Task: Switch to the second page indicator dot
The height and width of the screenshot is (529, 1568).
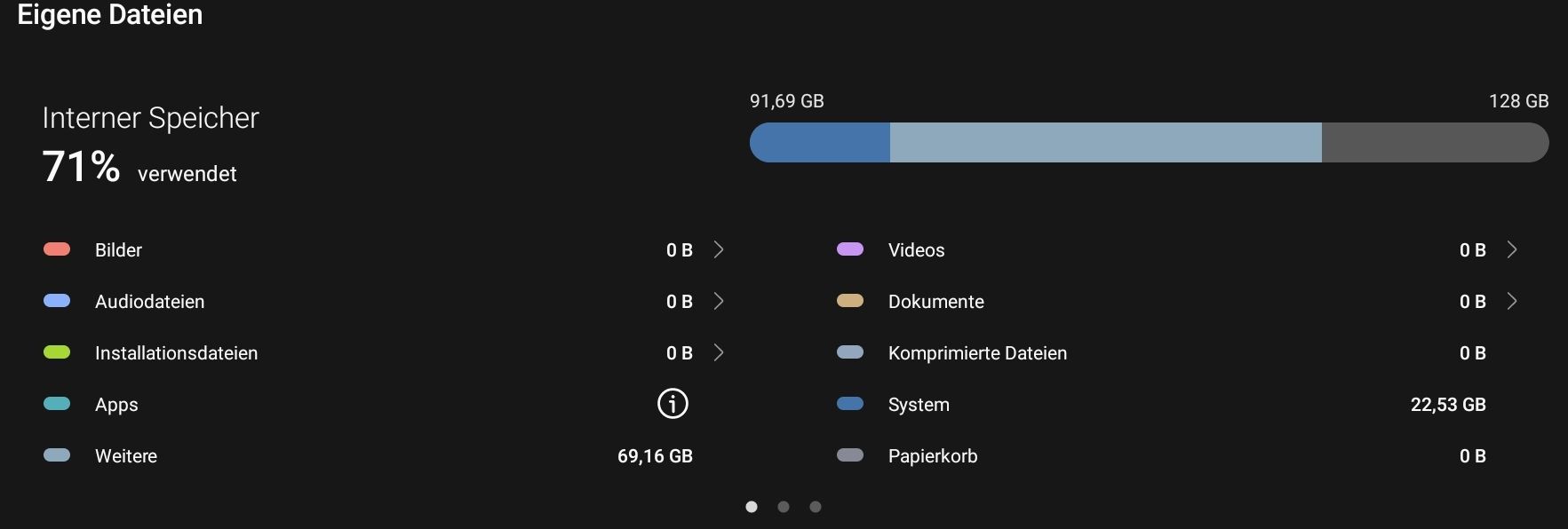Action: (x=784, y=507)
